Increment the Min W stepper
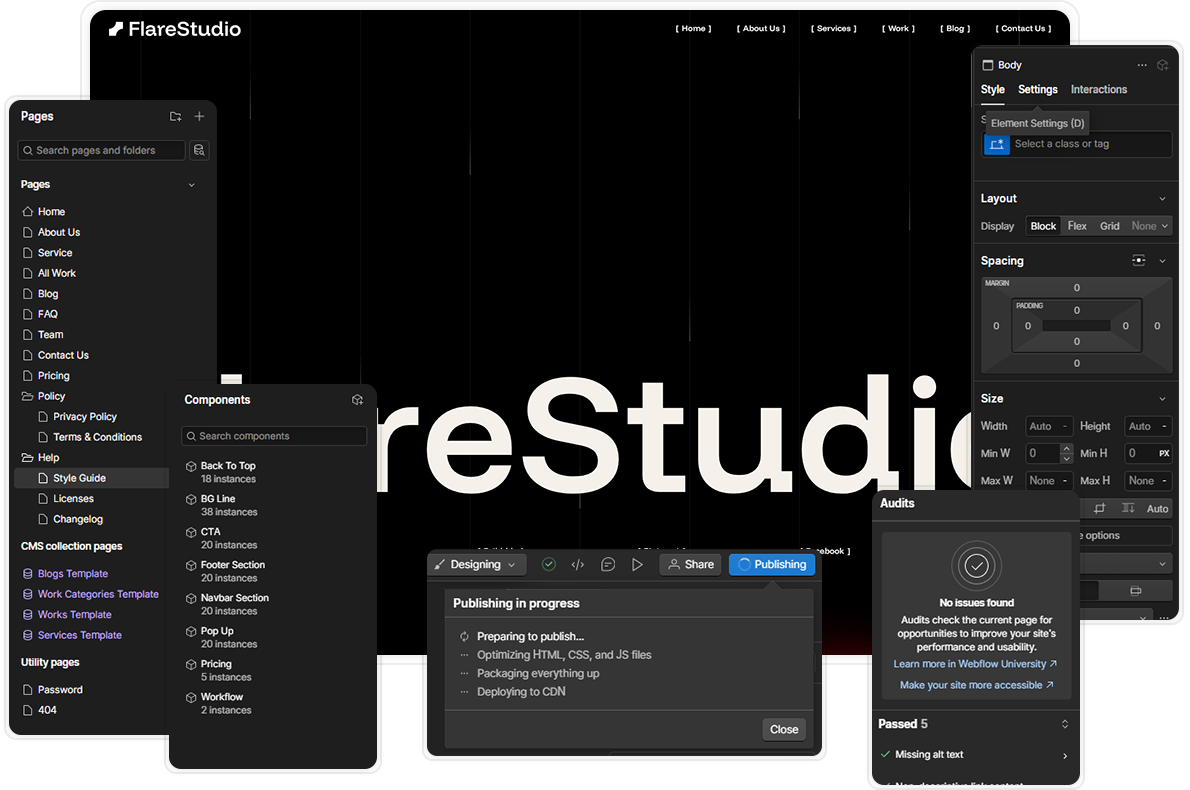Image resolution: width=1190 pixels, height=790 pixels. pyautogui.click(x=1066, y=448)
